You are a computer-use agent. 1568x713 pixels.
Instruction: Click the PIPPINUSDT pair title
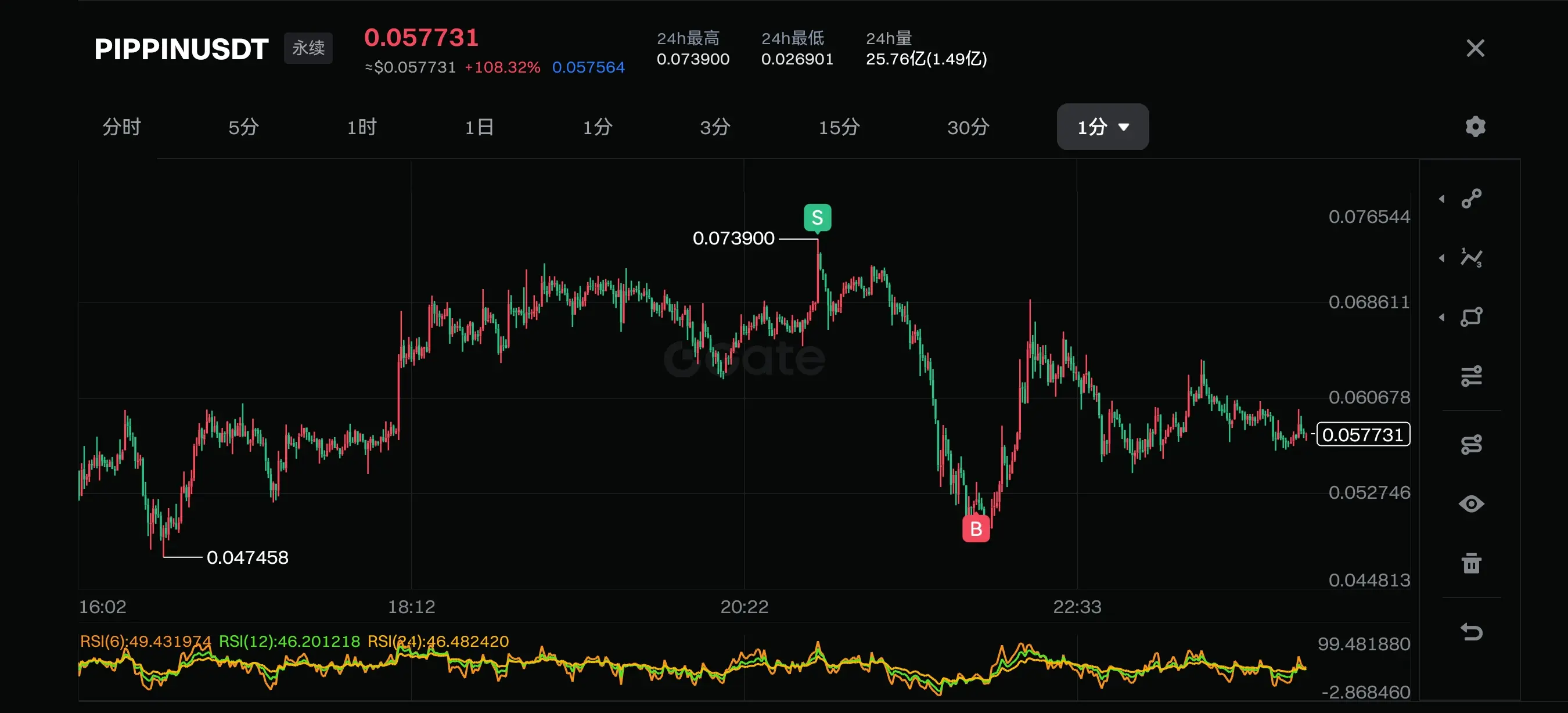click(x=181, y=49)
